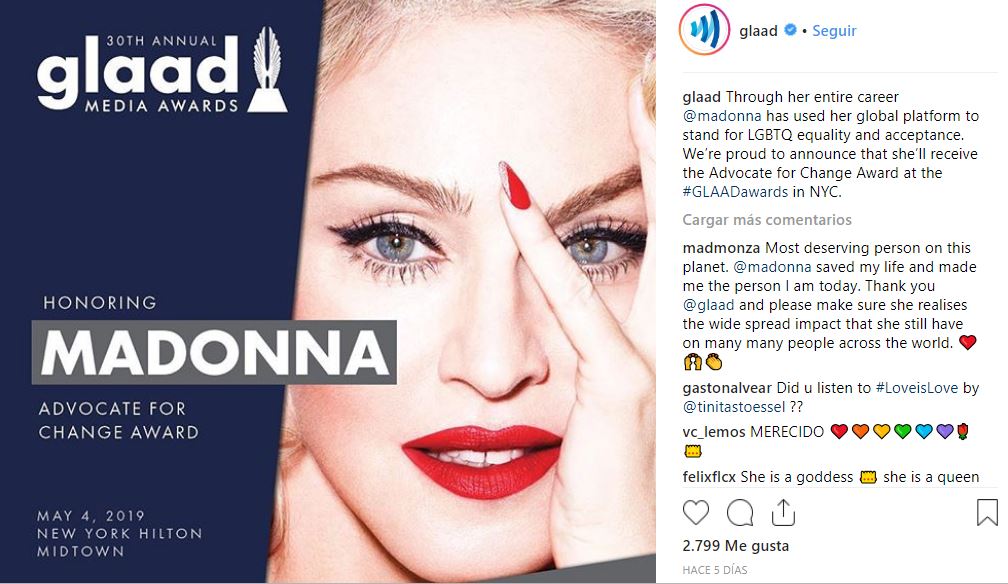The width and height of the screenshot is (1008, 584).
Task: Toggle the bookmark save icon
Action: (x=987, y=513)
